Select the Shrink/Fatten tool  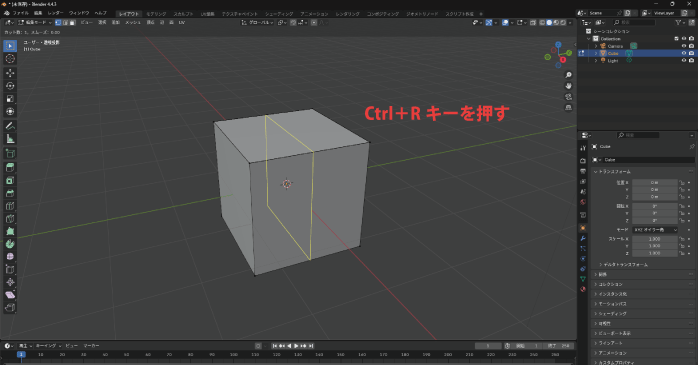coord(10,282)
